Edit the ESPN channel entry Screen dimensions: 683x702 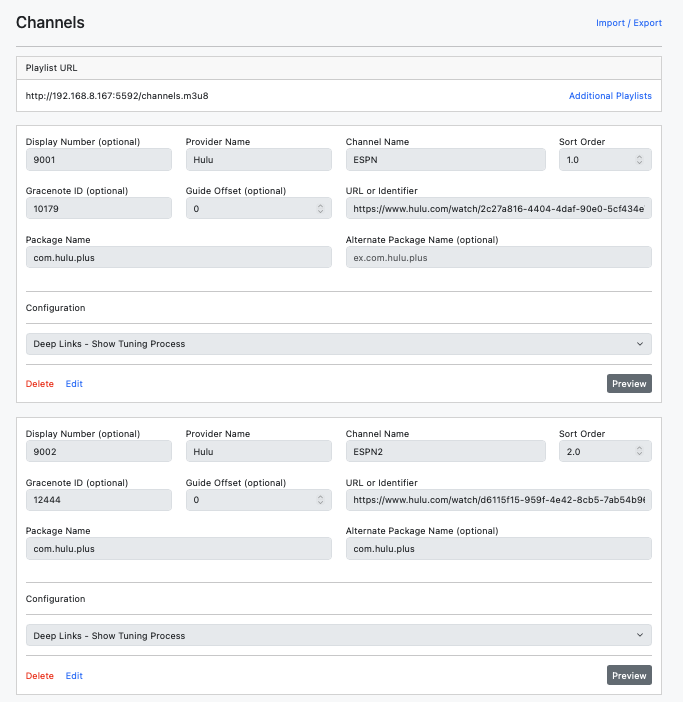(74, 384)
